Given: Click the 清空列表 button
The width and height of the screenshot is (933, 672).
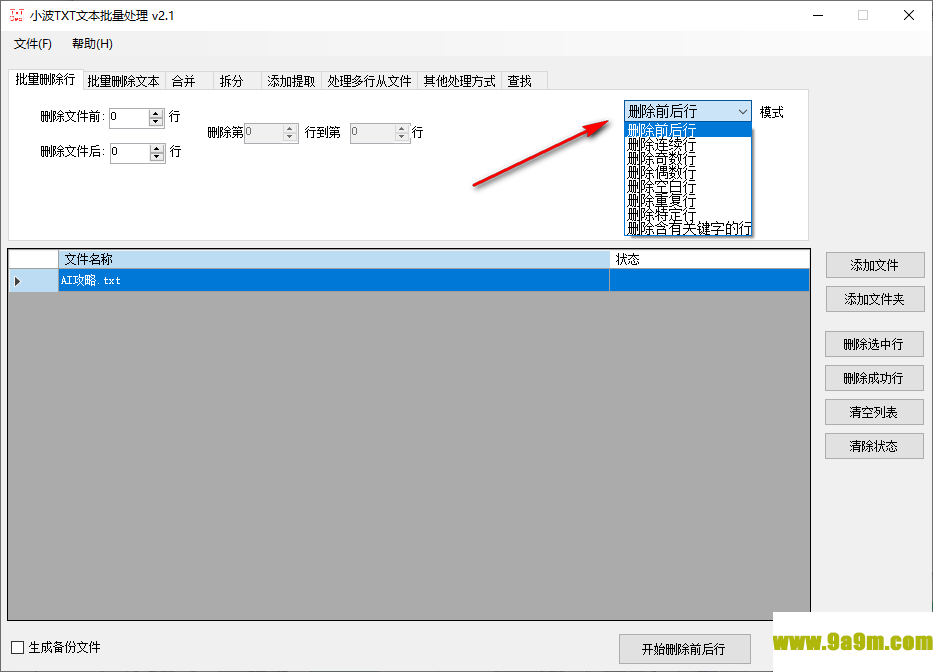Looking at the screenshot, I should 874,412.
